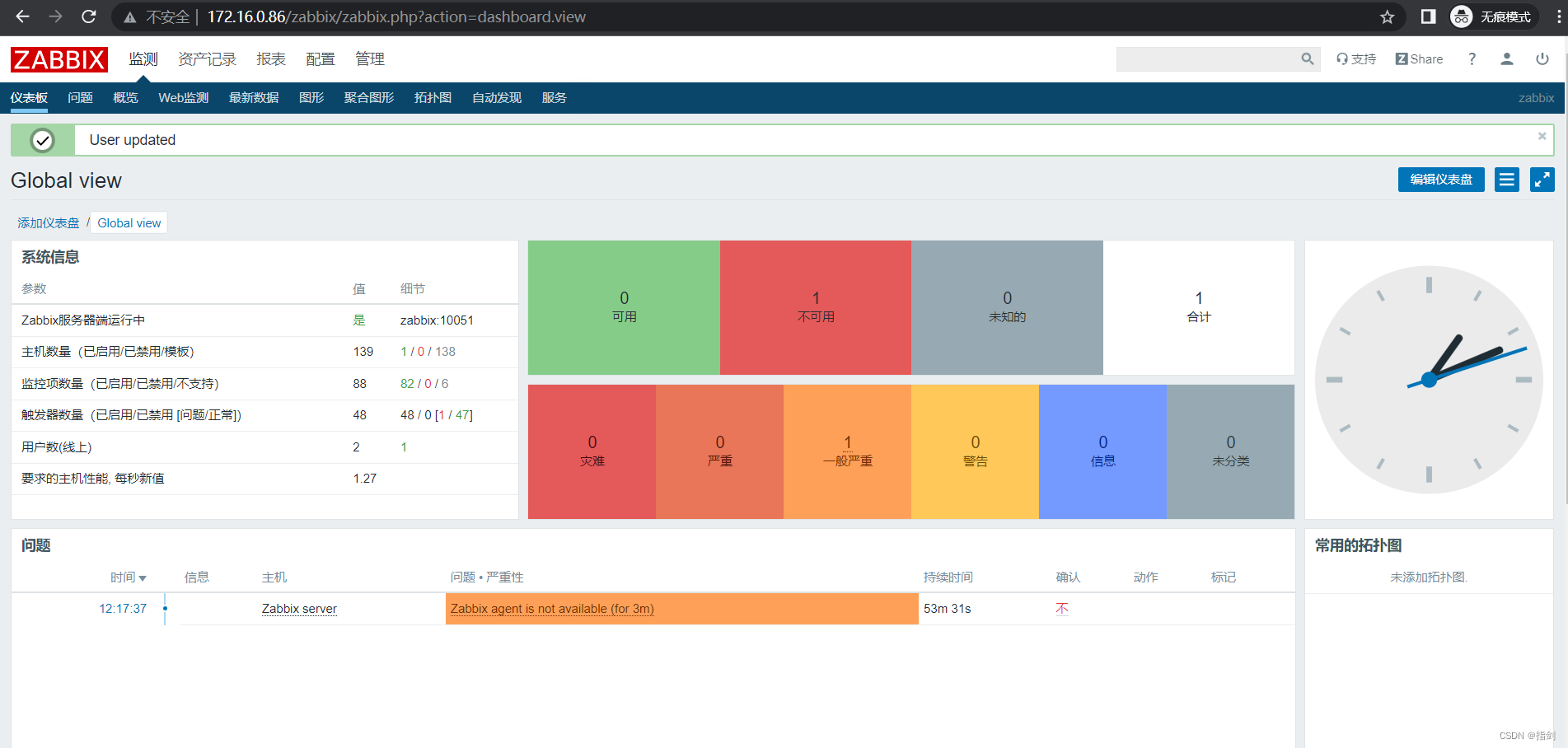Image resolution: width=1568 pixels, height=748 pixels.
Task: Select the 自动发现 submenu tab
Action: pyautogui.click(x=497, y=98)
